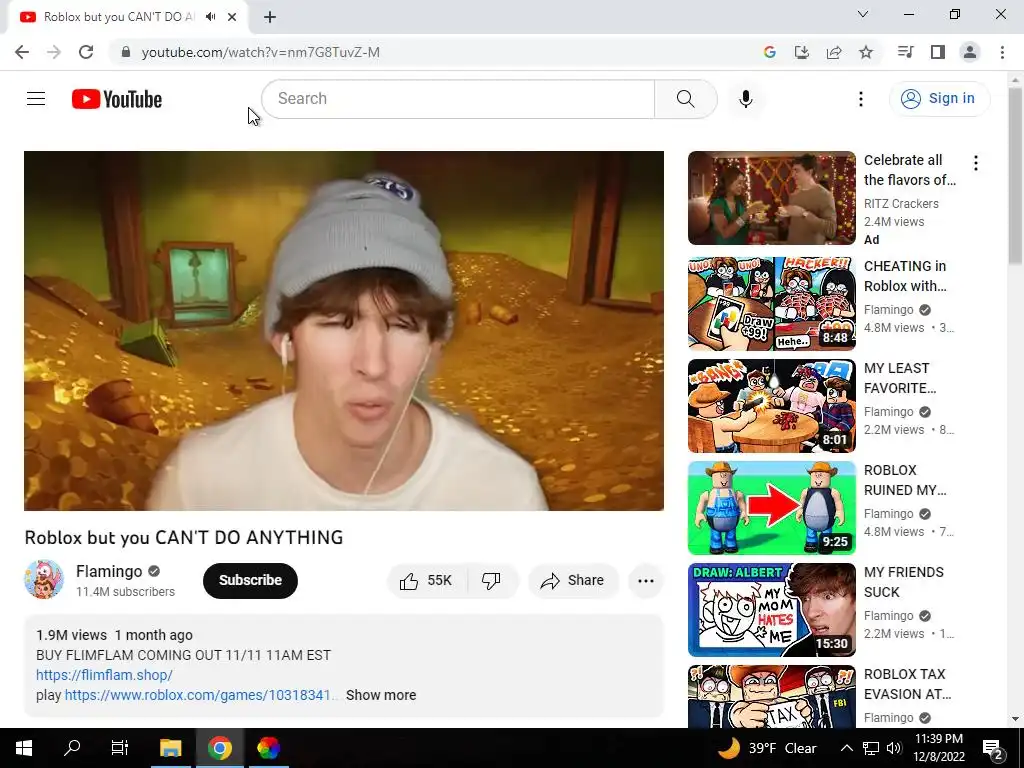Open the colorful wheel taskbar app
The image size is (1024, 768).
click(268, 748)
